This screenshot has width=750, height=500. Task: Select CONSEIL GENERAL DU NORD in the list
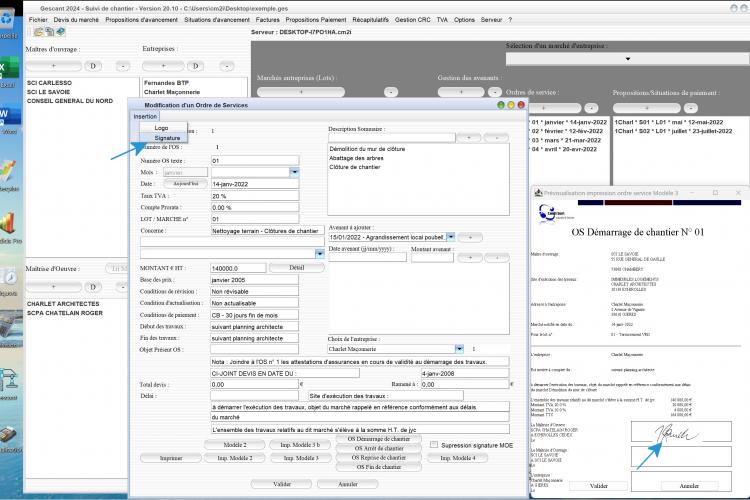[x=70, y=101]
